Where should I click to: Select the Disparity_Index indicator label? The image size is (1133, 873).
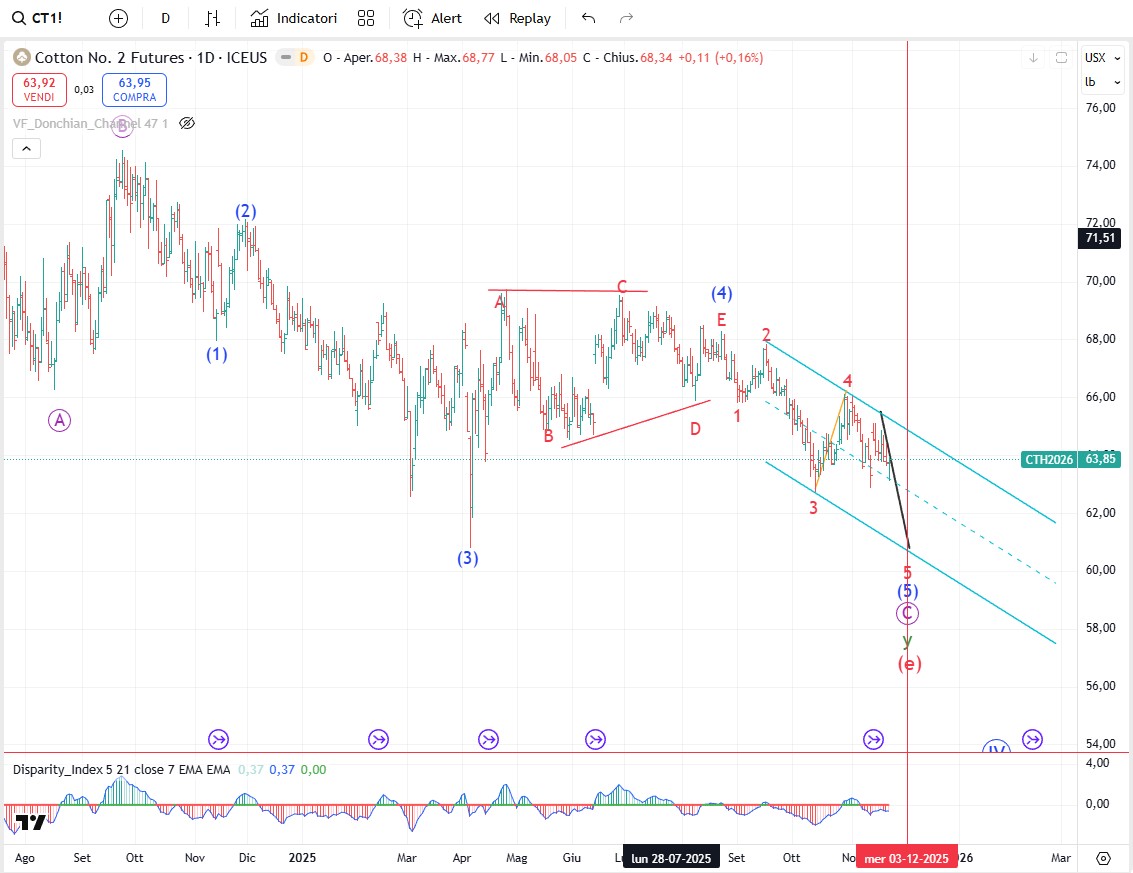[x=121, y=770]
